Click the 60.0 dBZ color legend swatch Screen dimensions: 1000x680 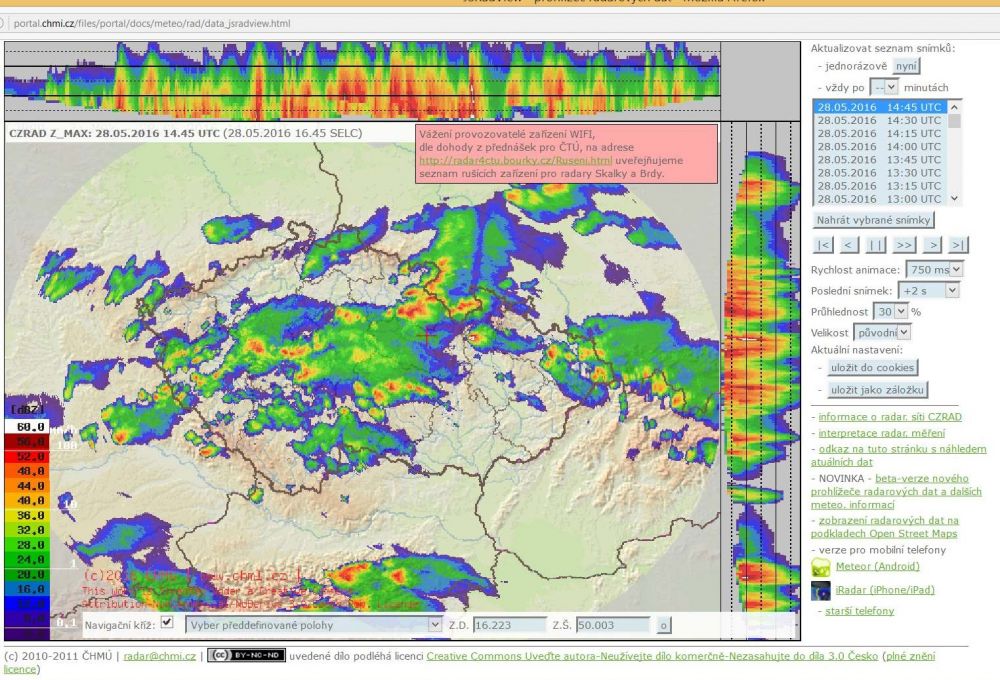click(27, 426)
